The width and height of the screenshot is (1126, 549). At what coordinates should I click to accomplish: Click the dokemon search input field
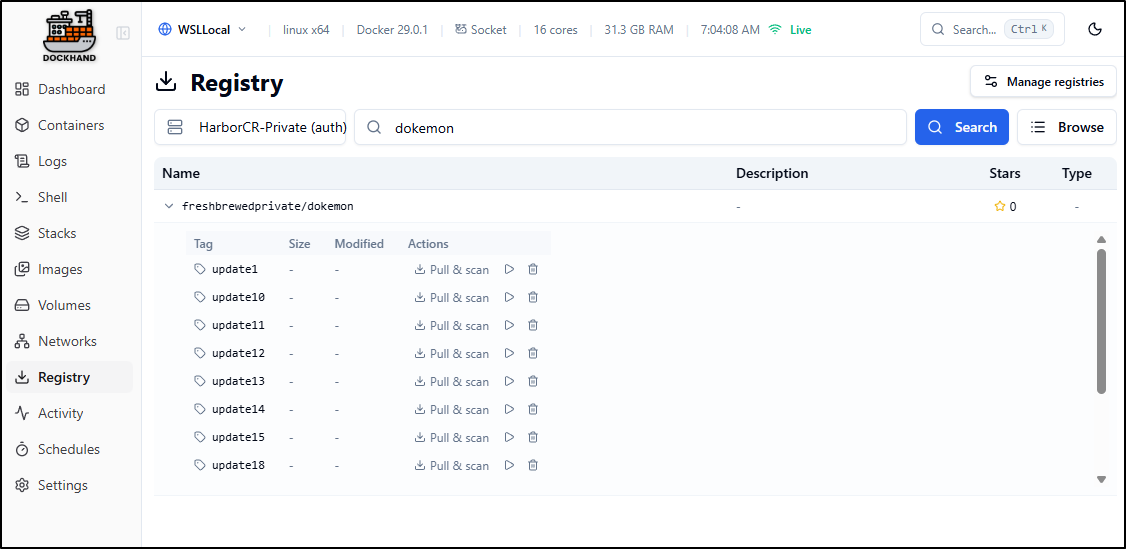point(640,127)
